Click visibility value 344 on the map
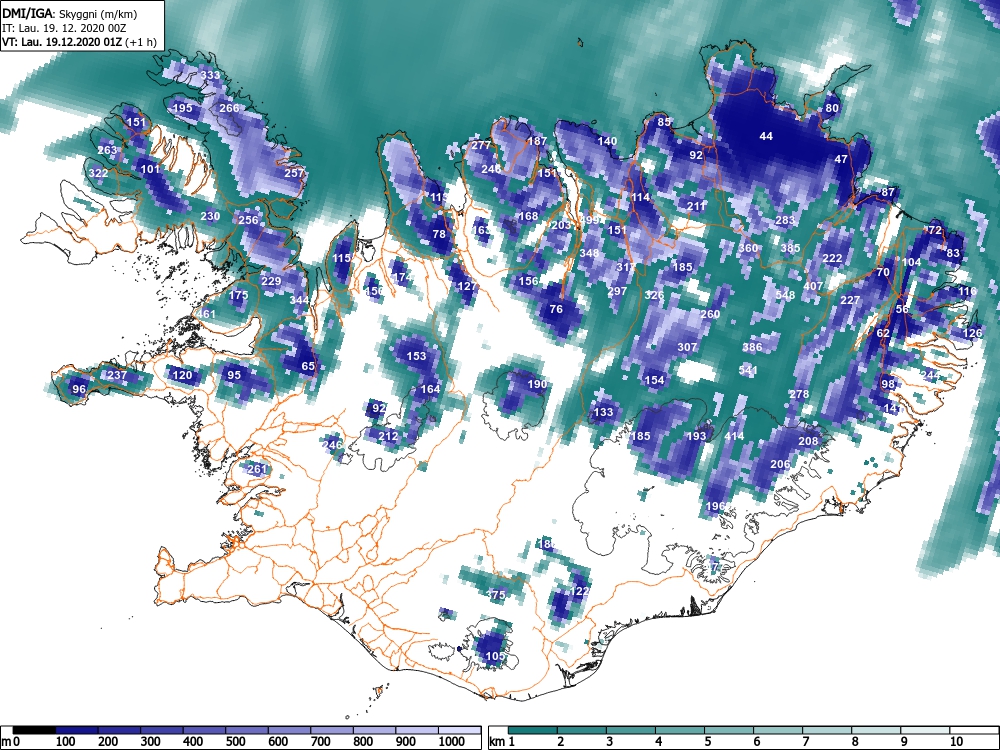 coord(299,300)
